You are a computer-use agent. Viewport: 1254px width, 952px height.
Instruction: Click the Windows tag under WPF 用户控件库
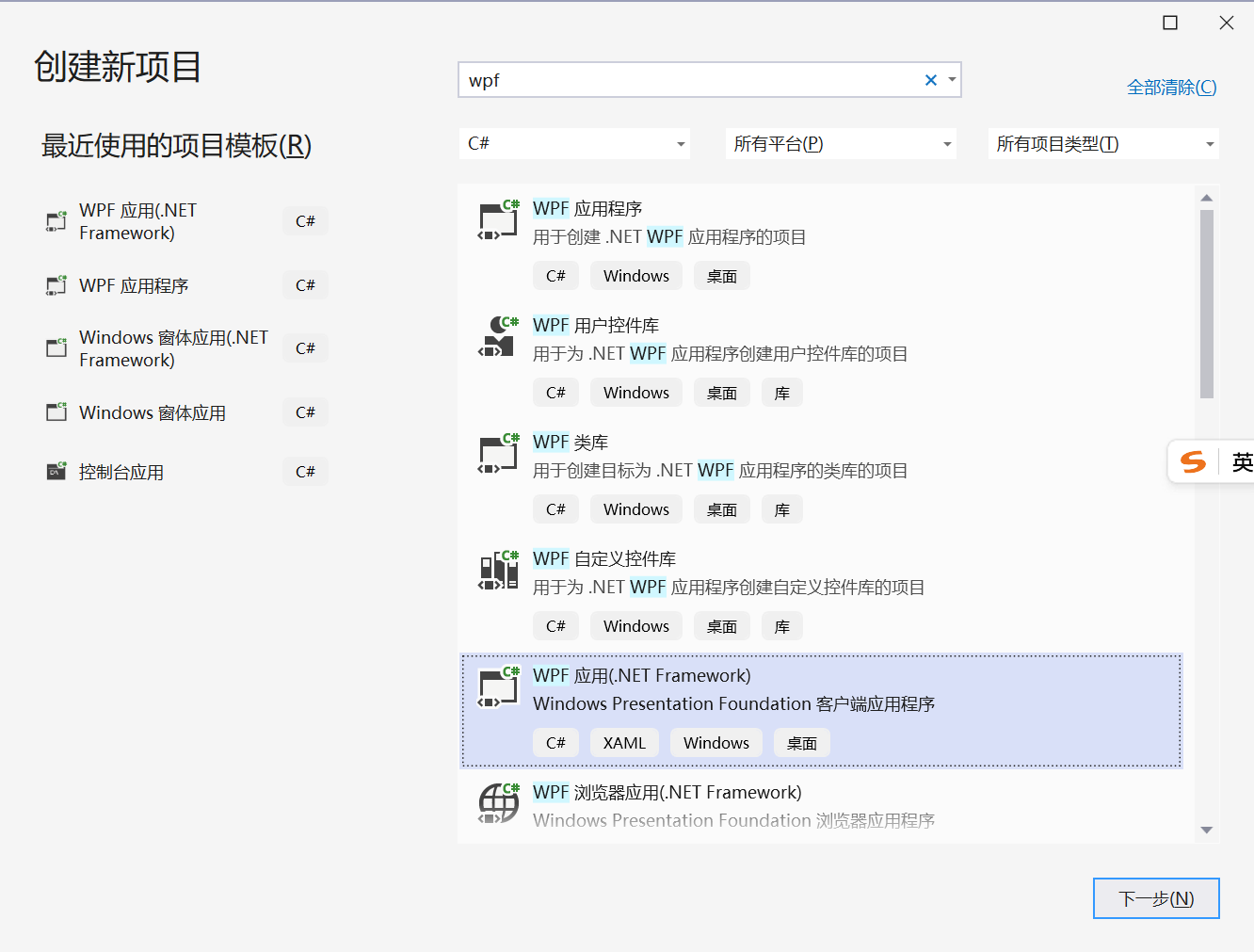[636, 393]
